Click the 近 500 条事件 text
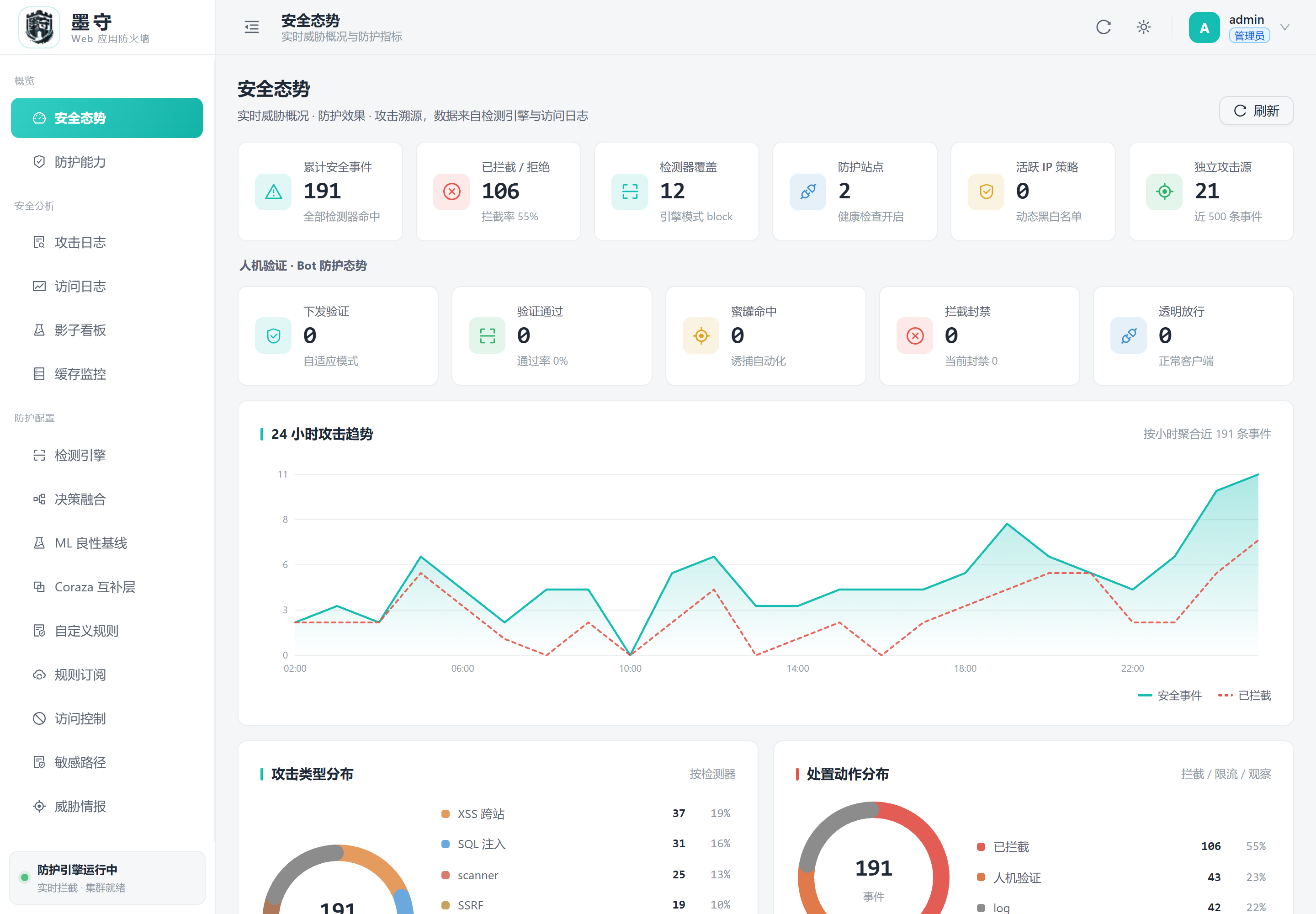 point(1228,217)
